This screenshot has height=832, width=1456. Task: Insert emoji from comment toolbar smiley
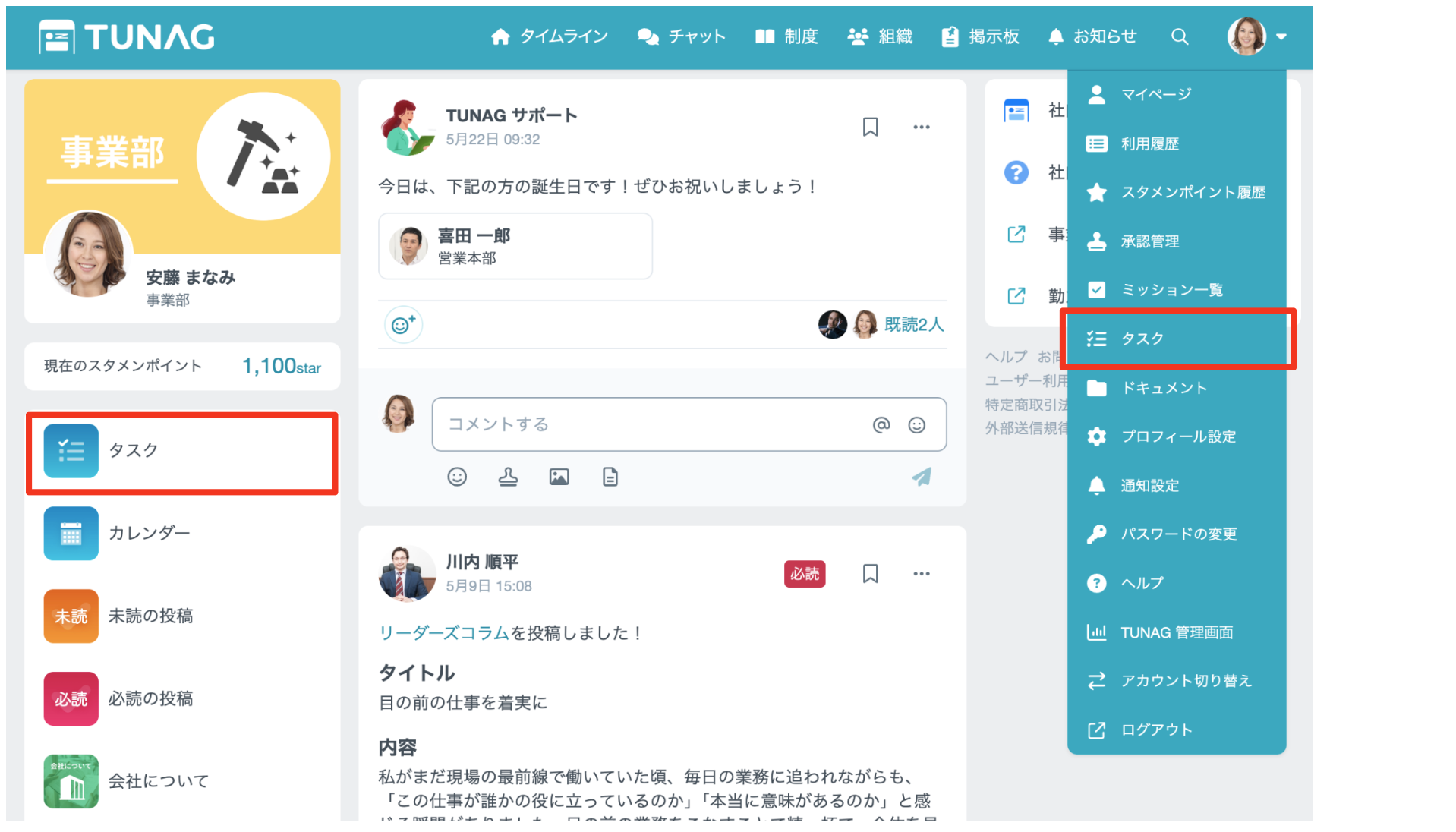coord(457,477)
